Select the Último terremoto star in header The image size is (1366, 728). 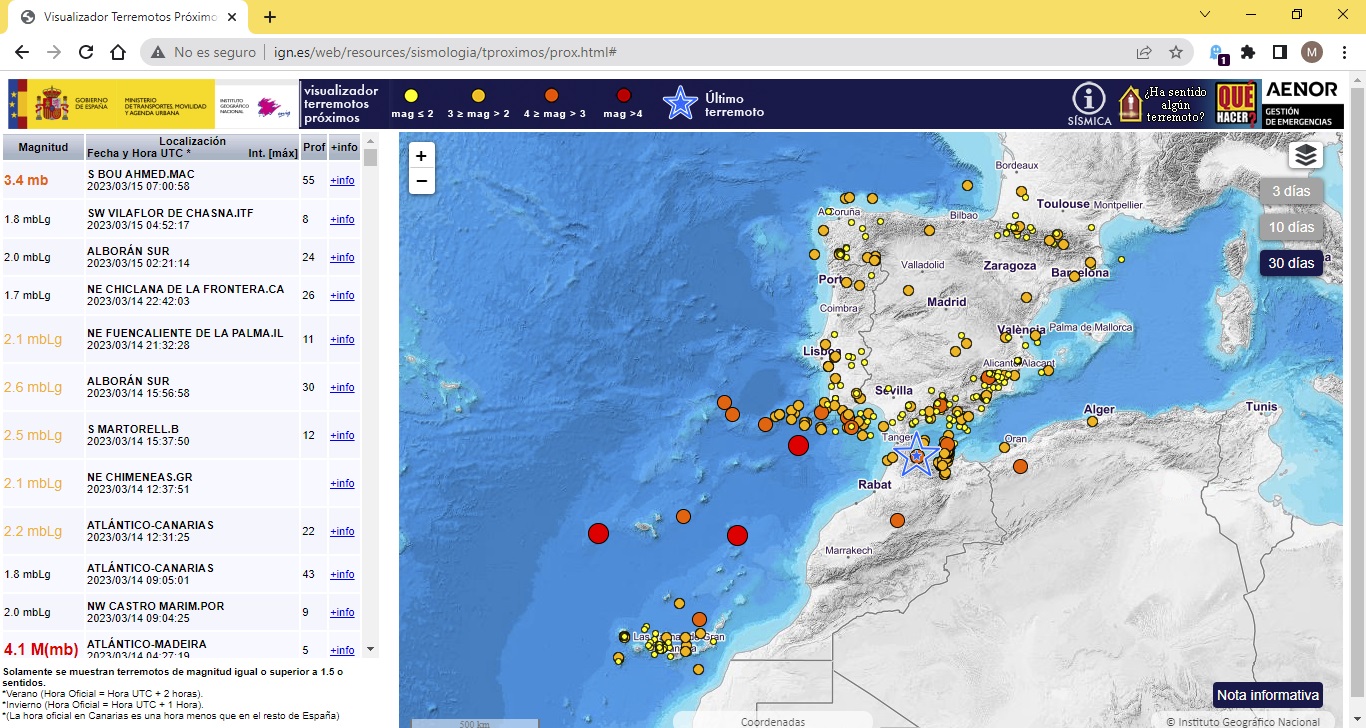(x=681, y=103)
